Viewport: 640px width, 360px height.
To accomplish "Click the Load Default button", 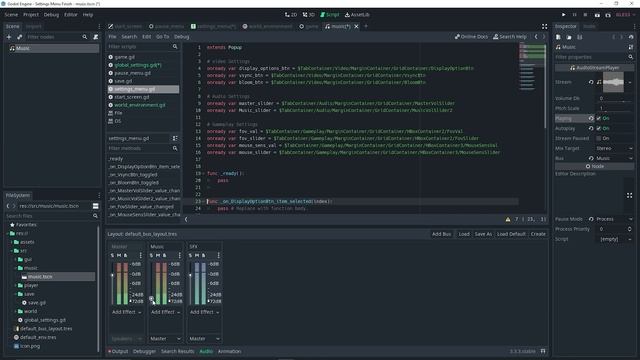I will click(511, 234).
